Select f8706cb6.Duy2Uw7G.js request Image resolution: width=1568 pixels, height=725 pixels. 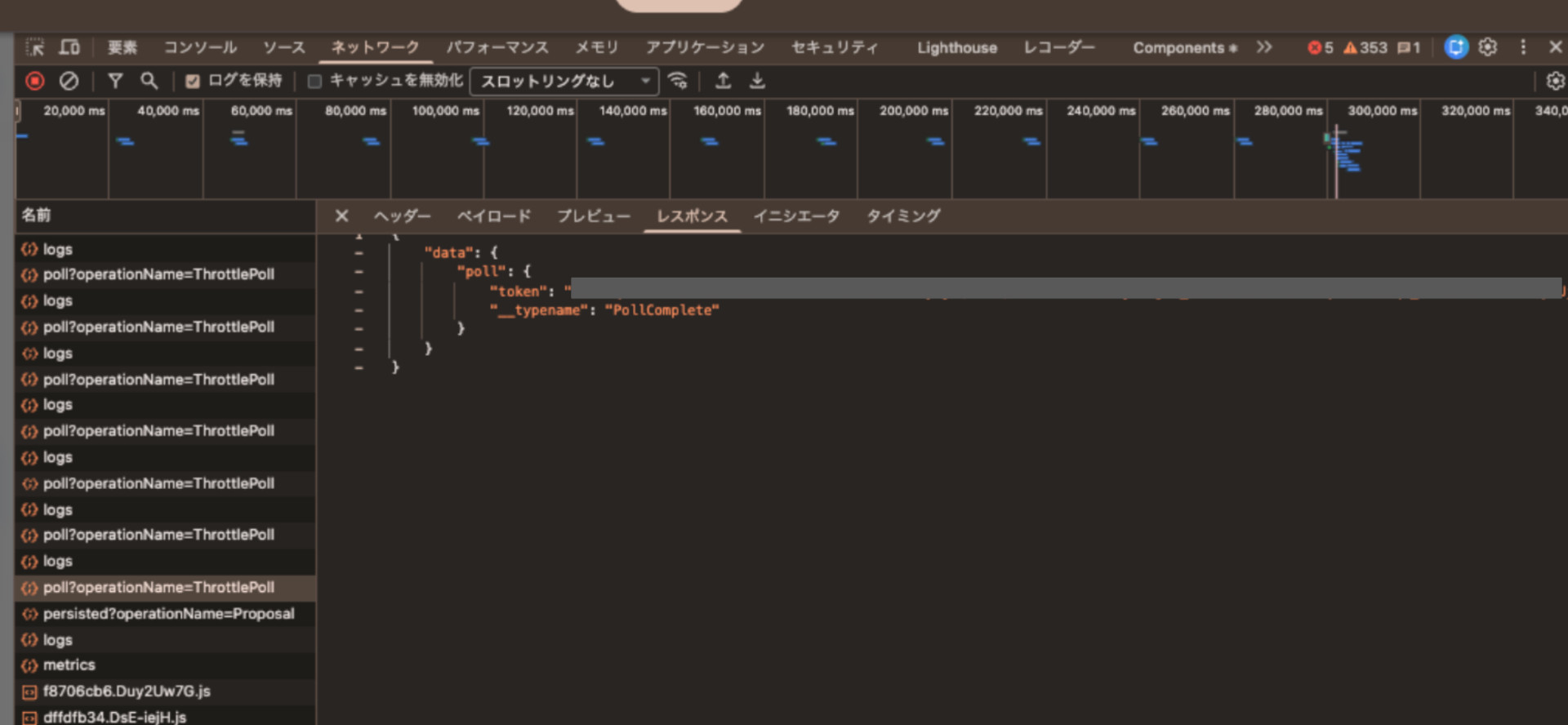tap(165, 692)
